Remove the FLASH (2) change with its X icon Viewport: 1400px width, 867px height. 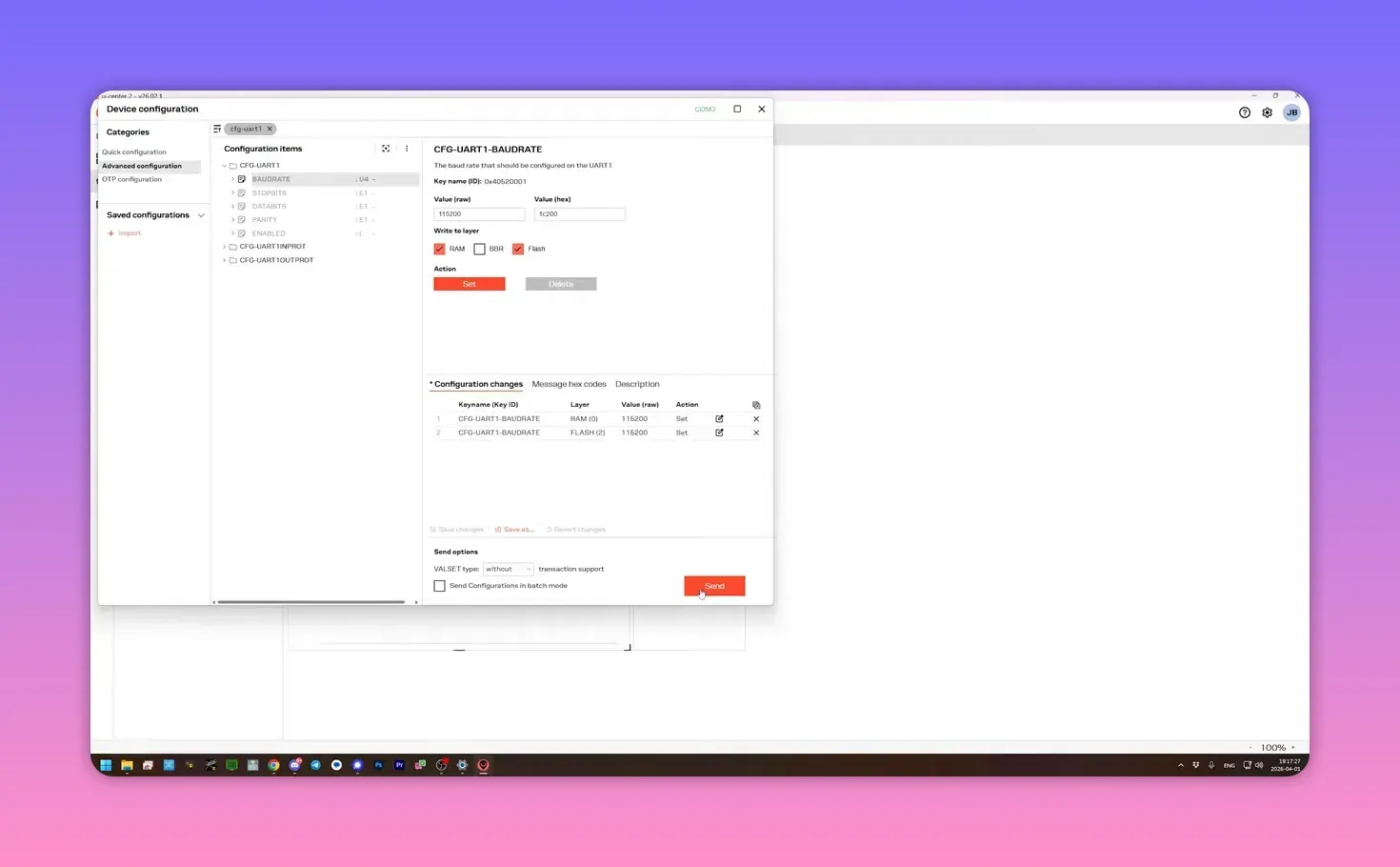(755, 433)
